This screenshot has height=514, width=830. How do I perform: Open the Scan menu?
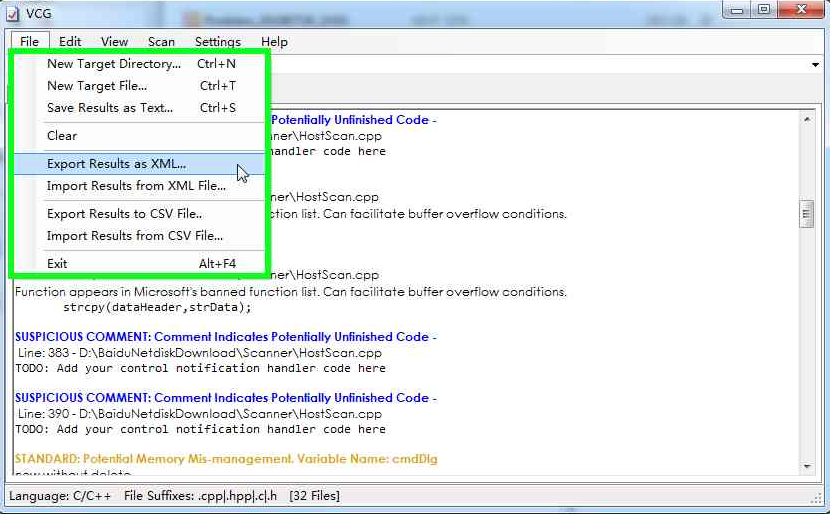pyautogui.click(x=161, y=42)
